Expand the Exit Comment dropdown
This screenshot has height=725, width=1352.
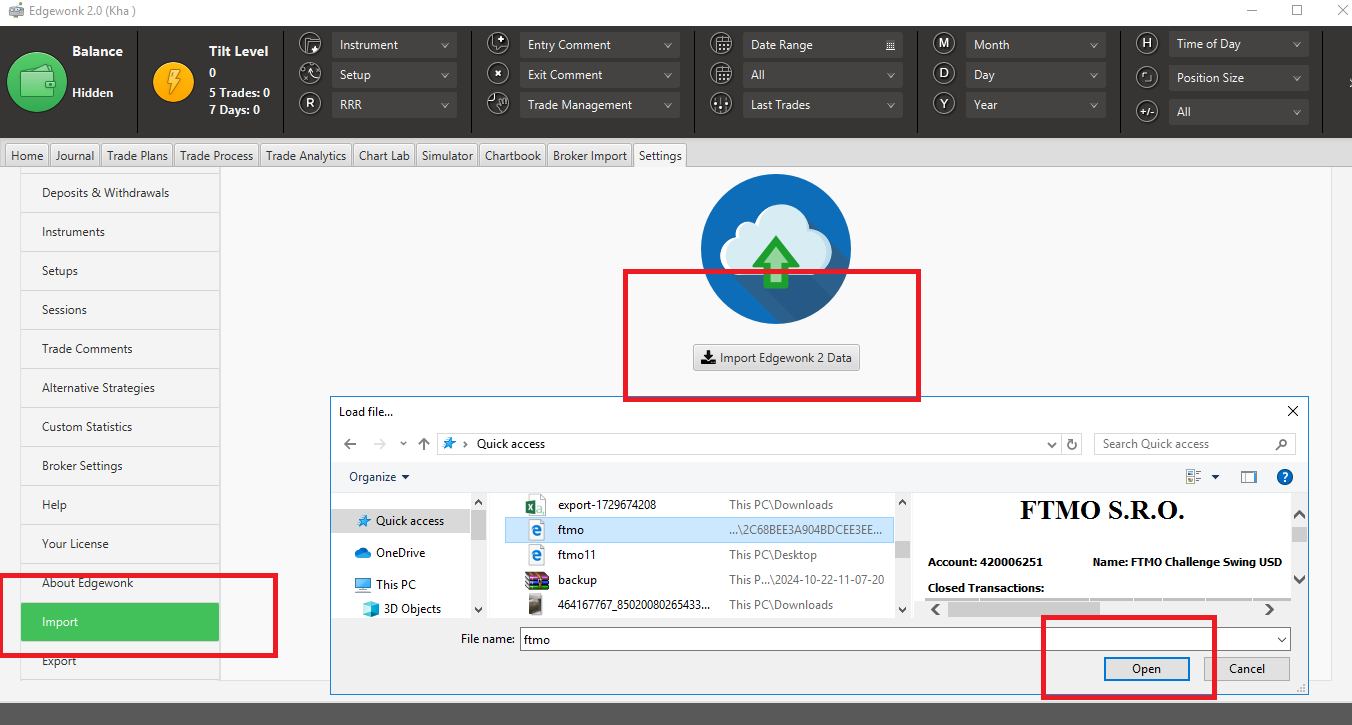[599, 75]
